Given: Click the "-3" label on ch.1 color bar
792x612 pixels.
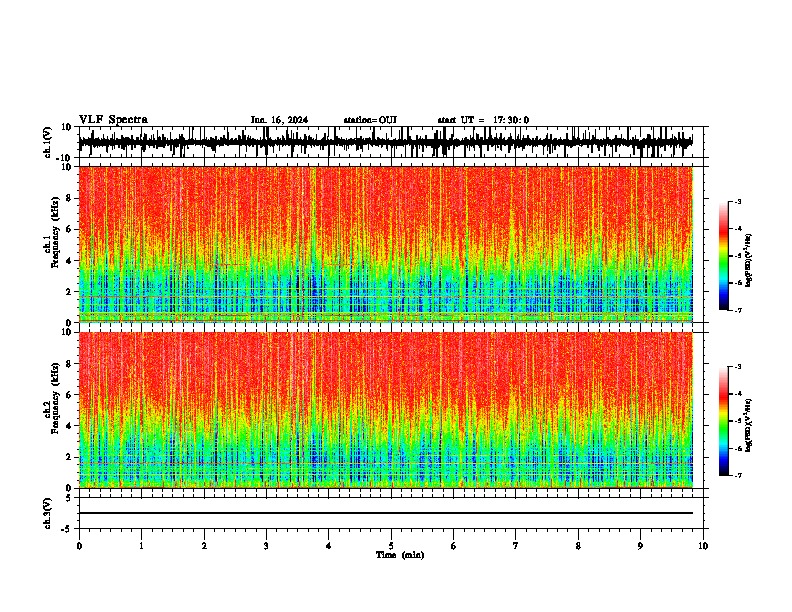Looking at the screenshot, I should 738,202.
